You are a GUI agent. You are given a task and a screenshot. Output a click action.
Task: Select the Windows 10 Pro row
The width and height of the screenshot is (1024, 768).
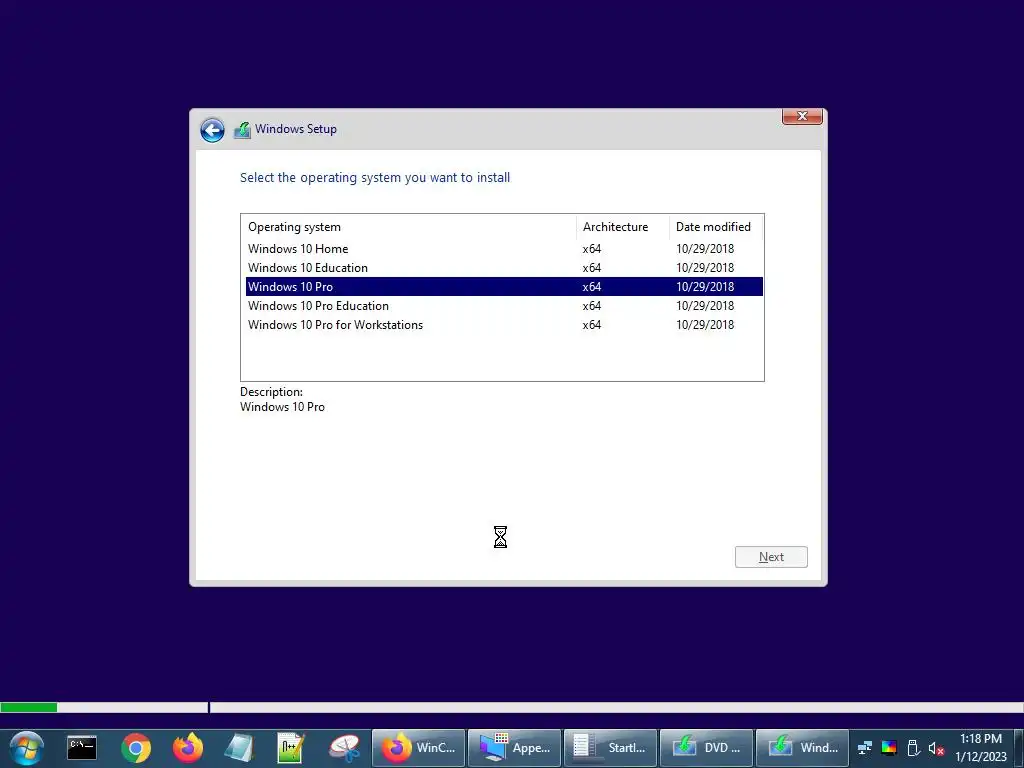point(504,287)
